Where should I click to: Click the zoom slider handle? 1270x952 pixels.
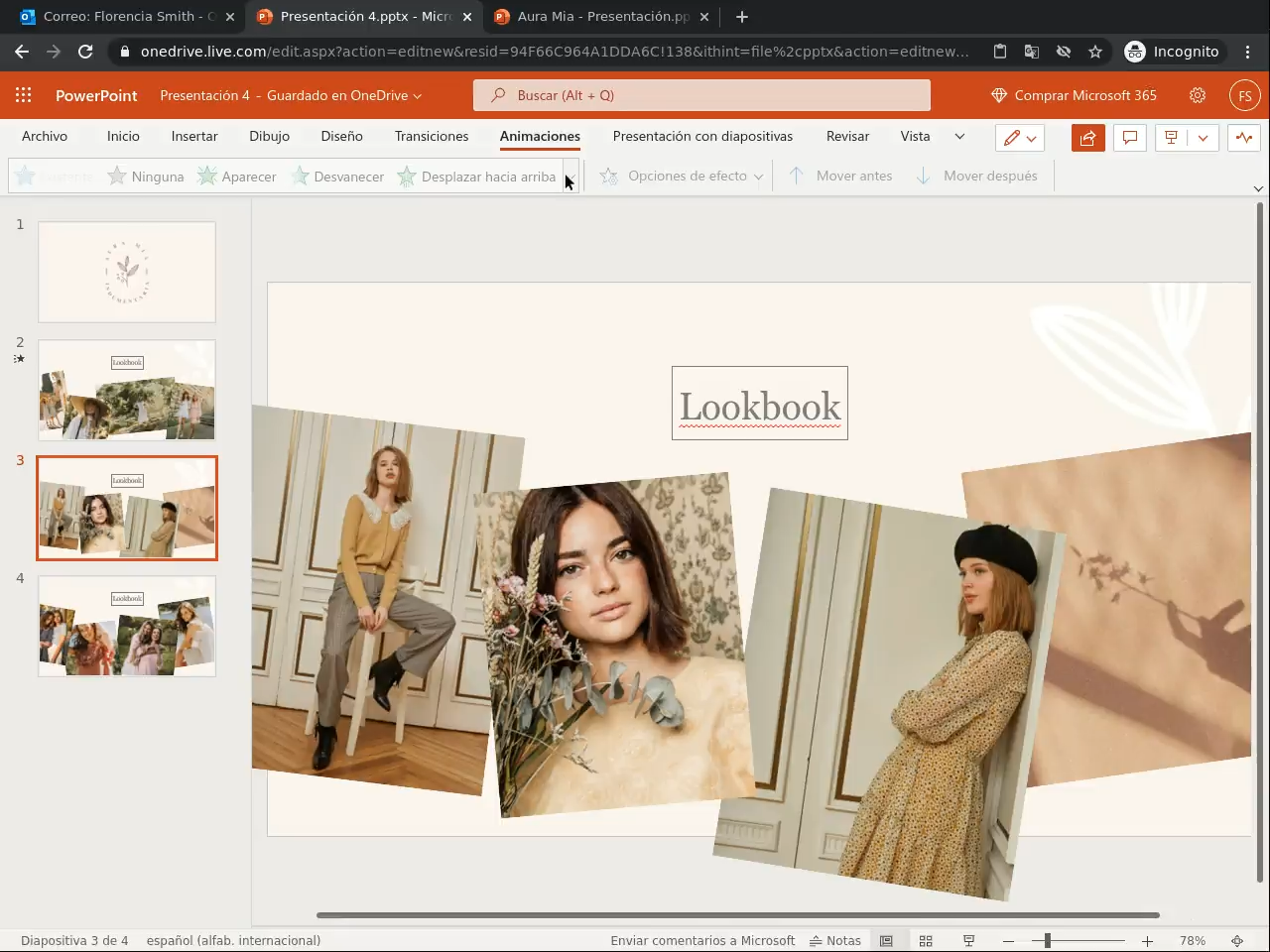pyautogui.click(x=1047, y=940)
